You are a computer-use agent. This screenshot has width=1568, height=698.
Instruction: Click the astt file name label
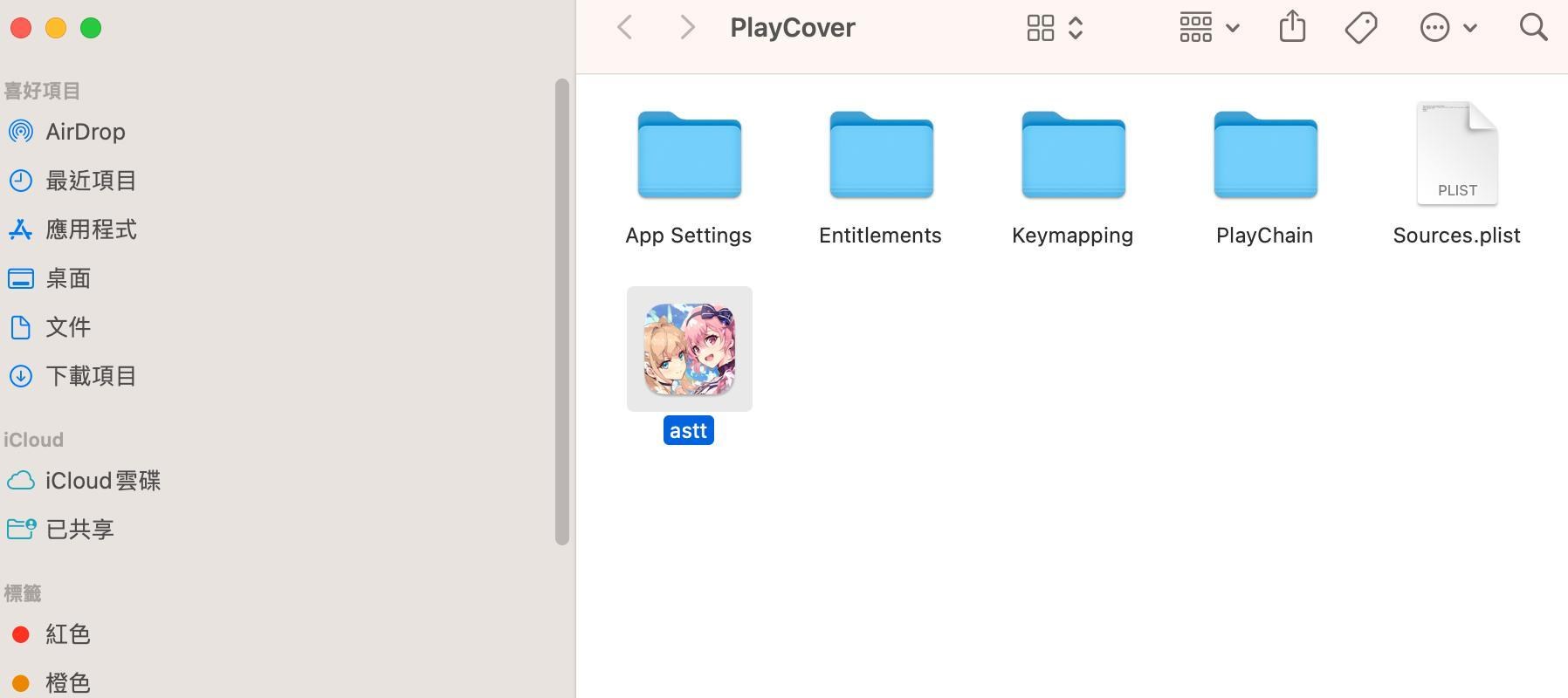point(689,430)
